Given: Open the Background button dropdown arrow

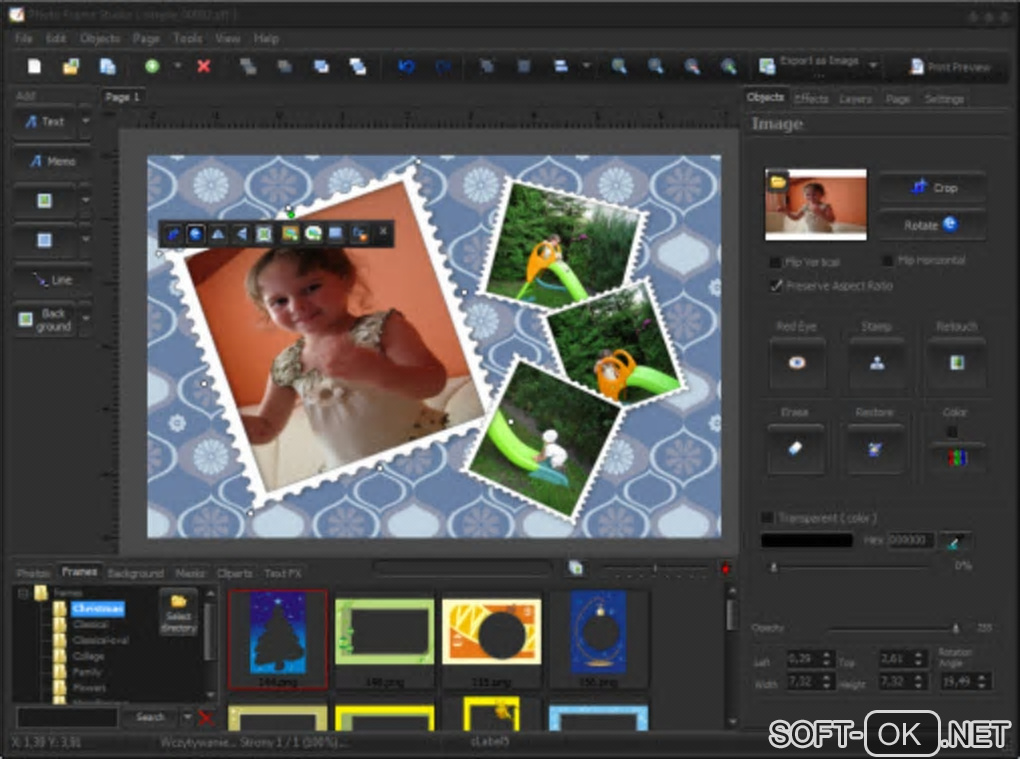Looking at the screenshot, I should pos(86,319).
